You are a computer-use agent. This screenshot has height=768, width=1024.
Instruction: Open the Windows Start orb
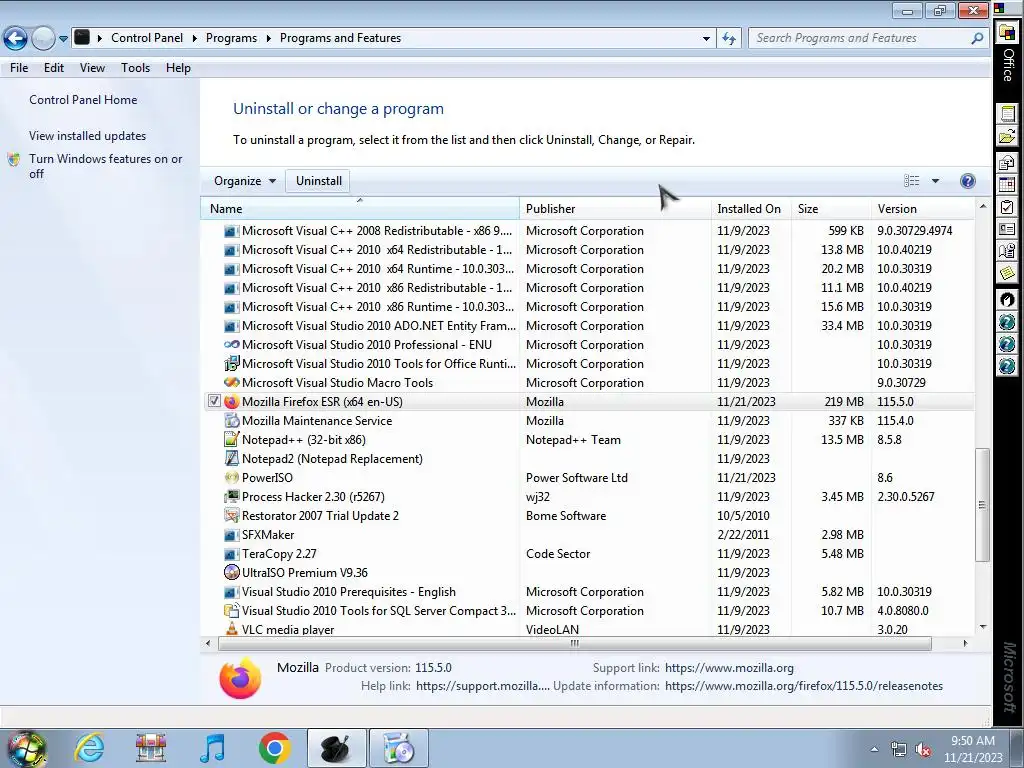coord(26,748)
